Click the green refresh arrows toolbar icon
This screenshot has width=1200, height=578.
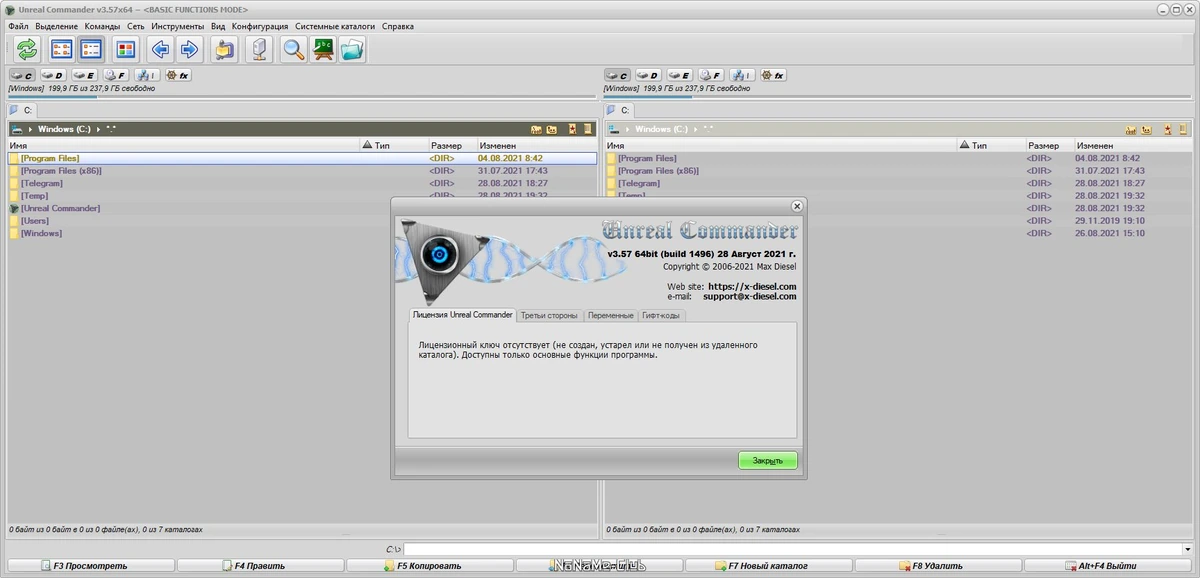click(x=27, y=49)
